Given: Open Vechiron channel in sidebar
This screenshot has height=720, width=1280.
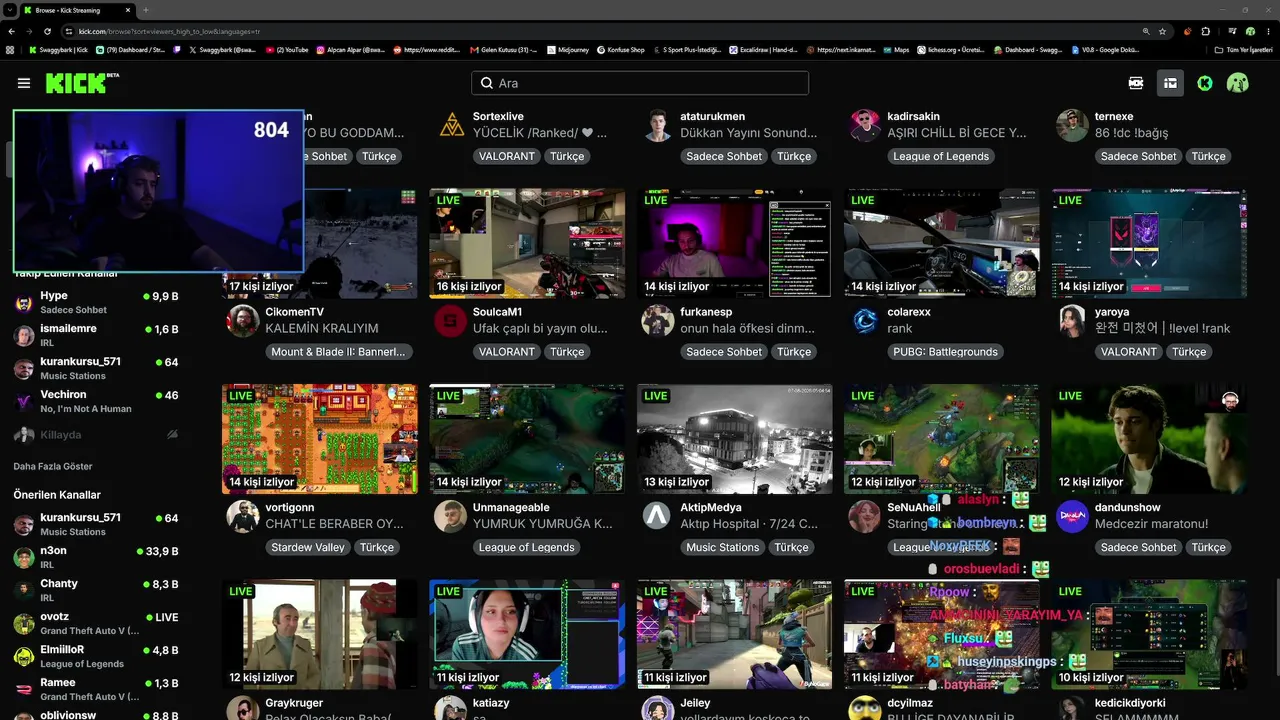Looking at the screenshot, I should click(96, 401).
